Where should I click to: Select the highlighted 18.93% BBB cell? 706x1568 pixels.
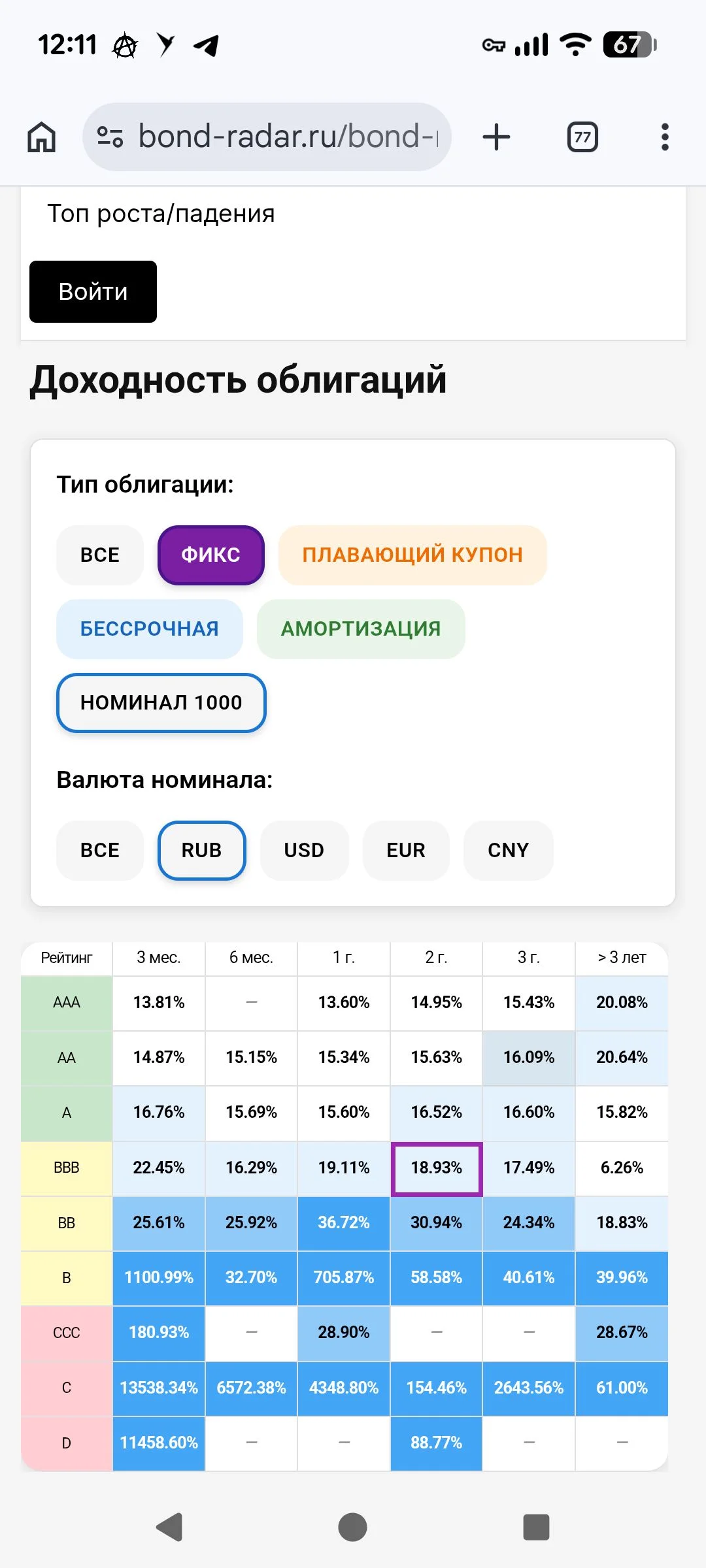437,1168
